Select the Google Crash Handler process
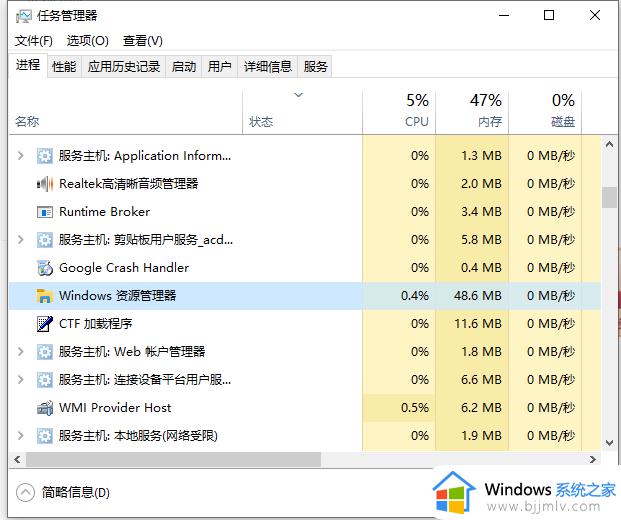Screen dimensions: 621x520 (305, 268)
